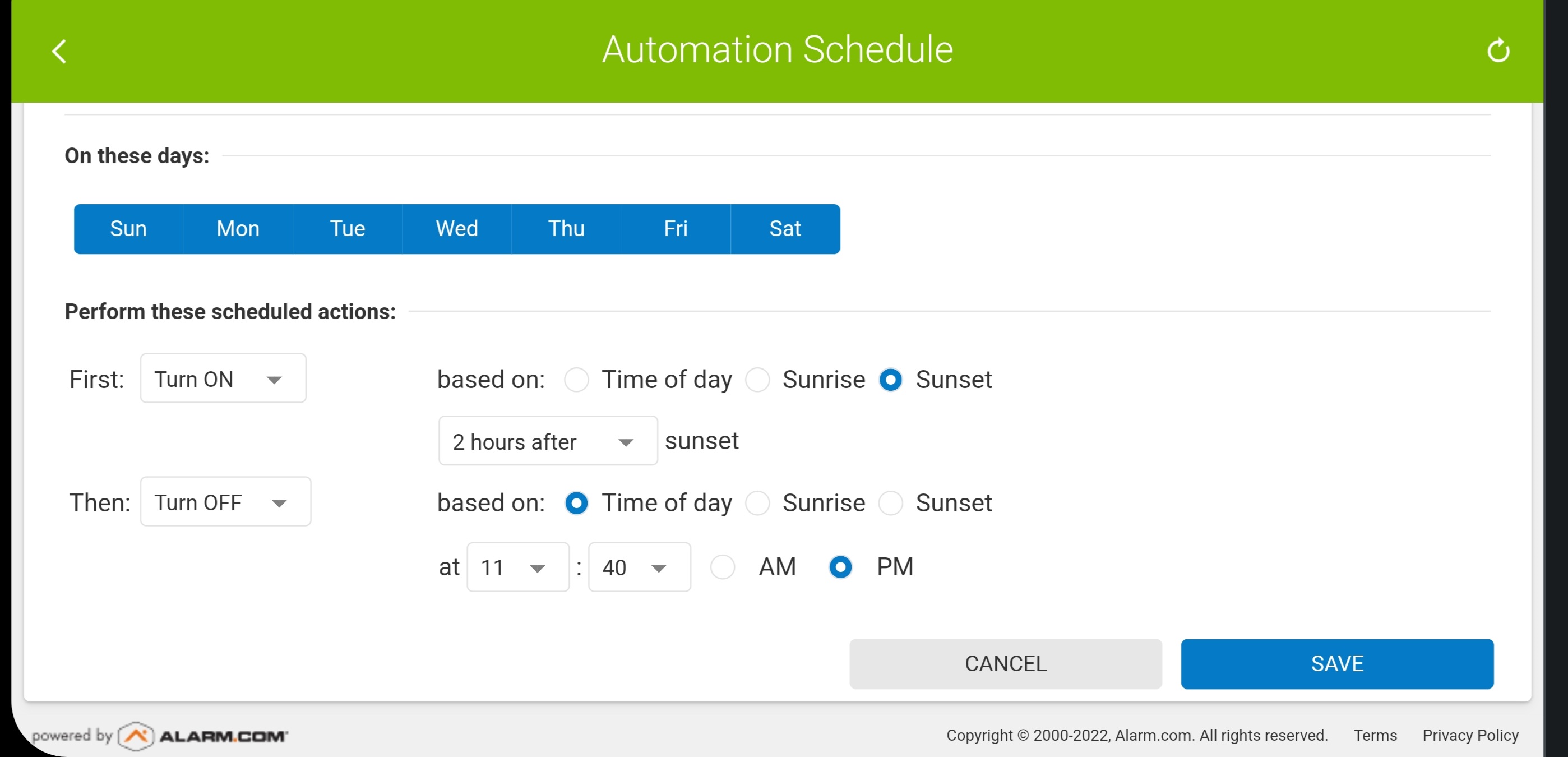The height and width of the screenshot is (757, 1568).
Task: Toggle the Sat day button
Action: coord(785,229)
